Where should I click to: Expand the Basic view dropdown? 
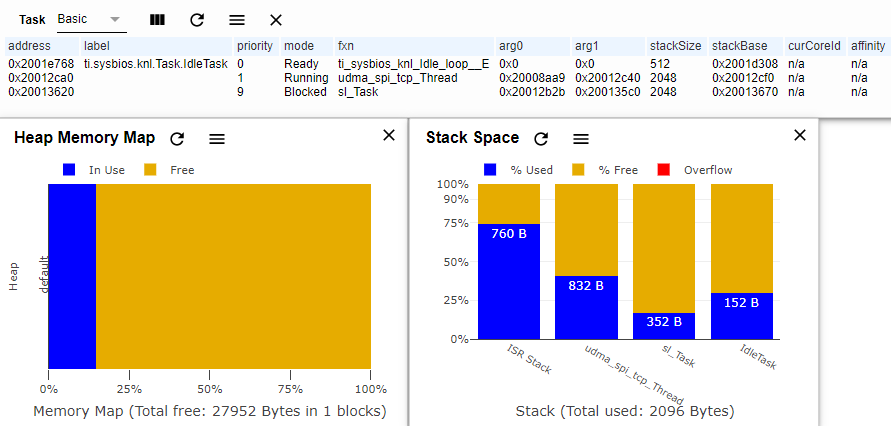click(91, 19)
